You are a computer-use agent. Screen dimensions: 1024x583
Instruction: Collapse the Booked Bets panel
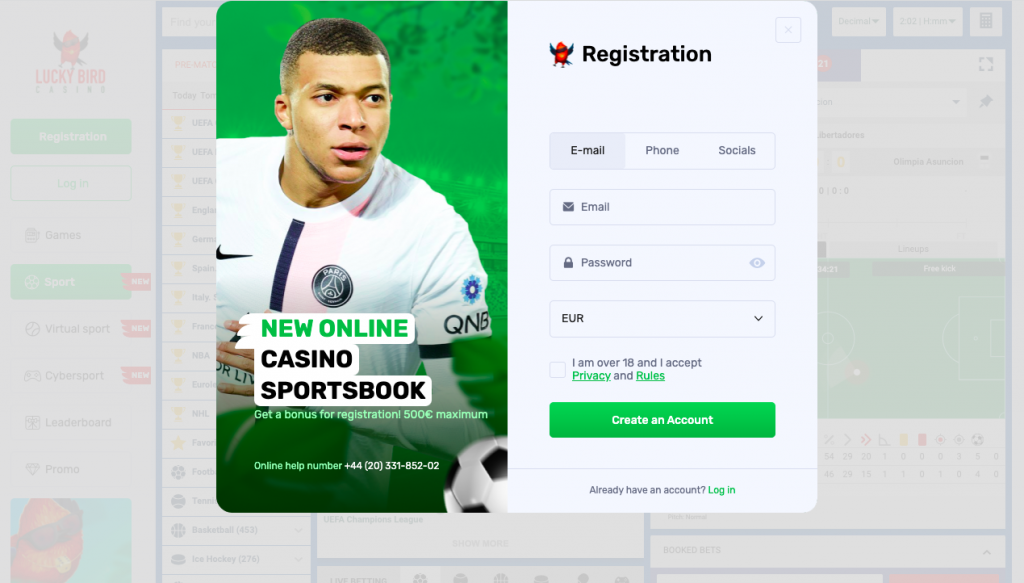point(987,552)
